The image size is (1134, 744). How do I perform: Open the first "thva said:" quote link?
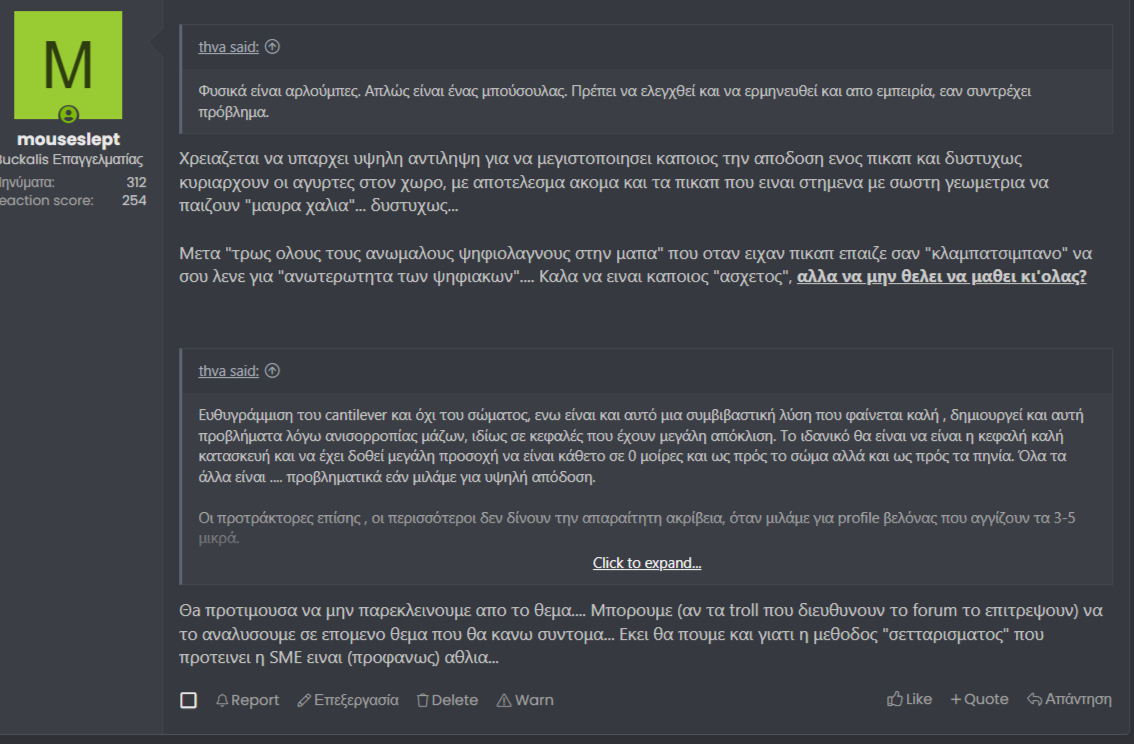pos(228,47)
